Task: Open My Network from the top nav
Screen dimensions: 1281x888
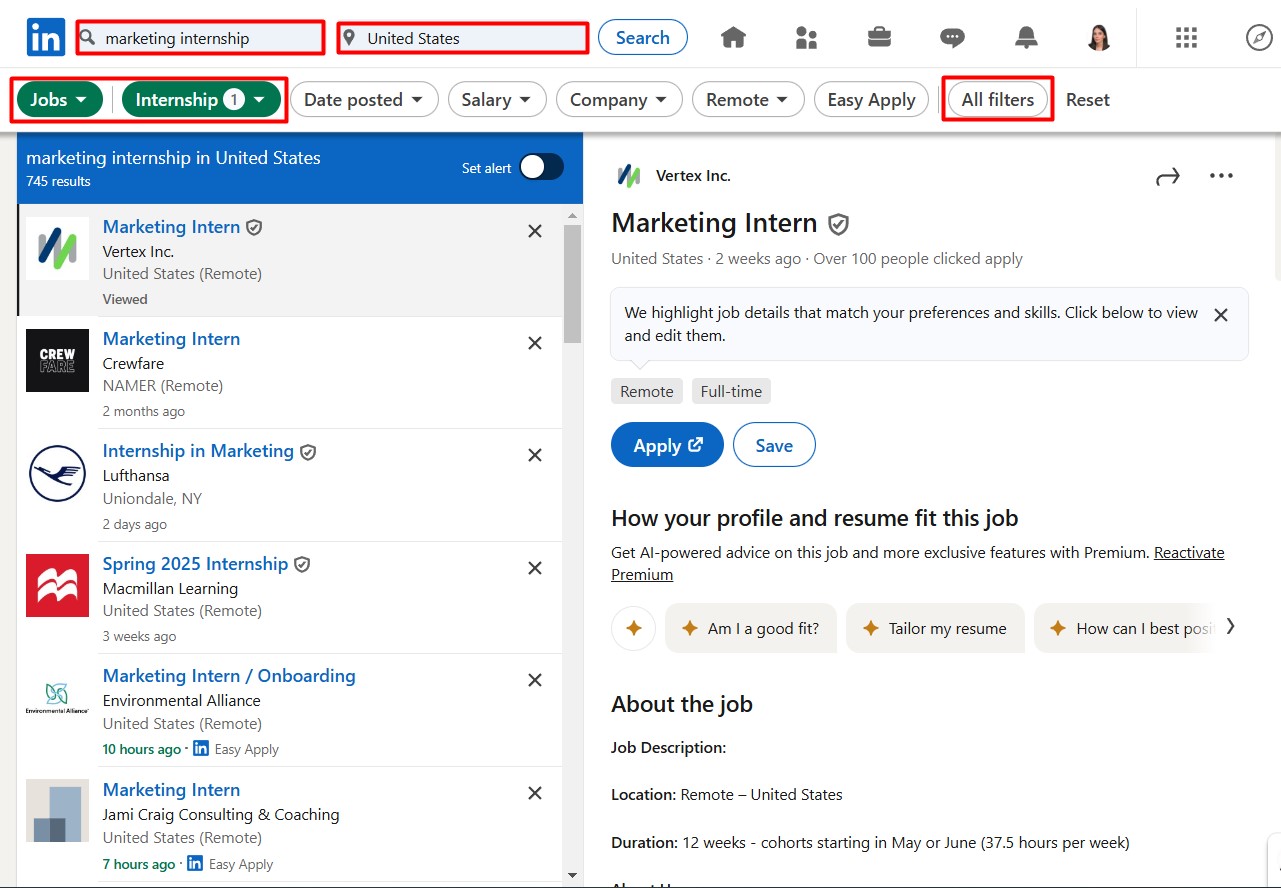Action: [x=806, y=37]
